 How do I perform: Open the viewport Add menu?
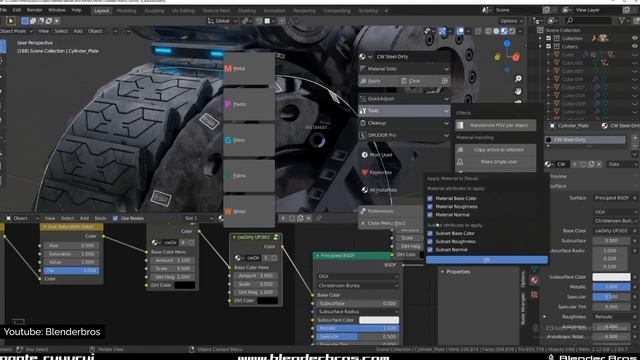pyautogui.click(x=78, y=31)
